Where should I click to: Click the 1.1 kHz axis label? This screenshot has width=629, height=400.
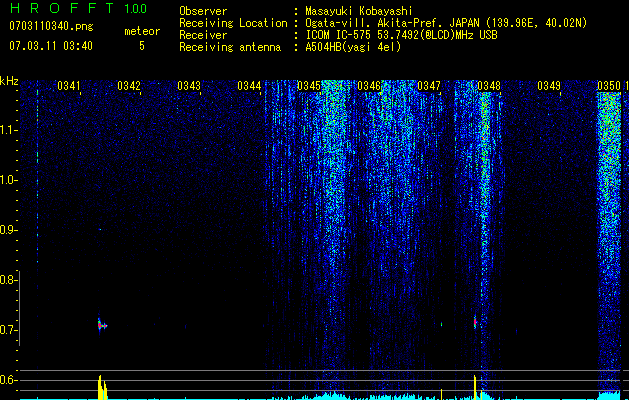coord(8,130)
